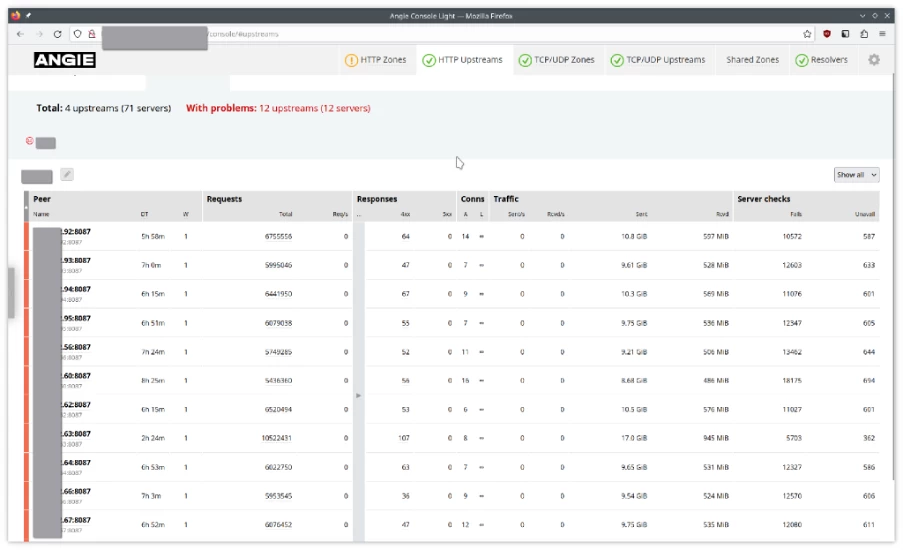The width and height of the screenshot is (904, 550).
Task: Click the ANGIE logo
Action: tap(64, 60)
